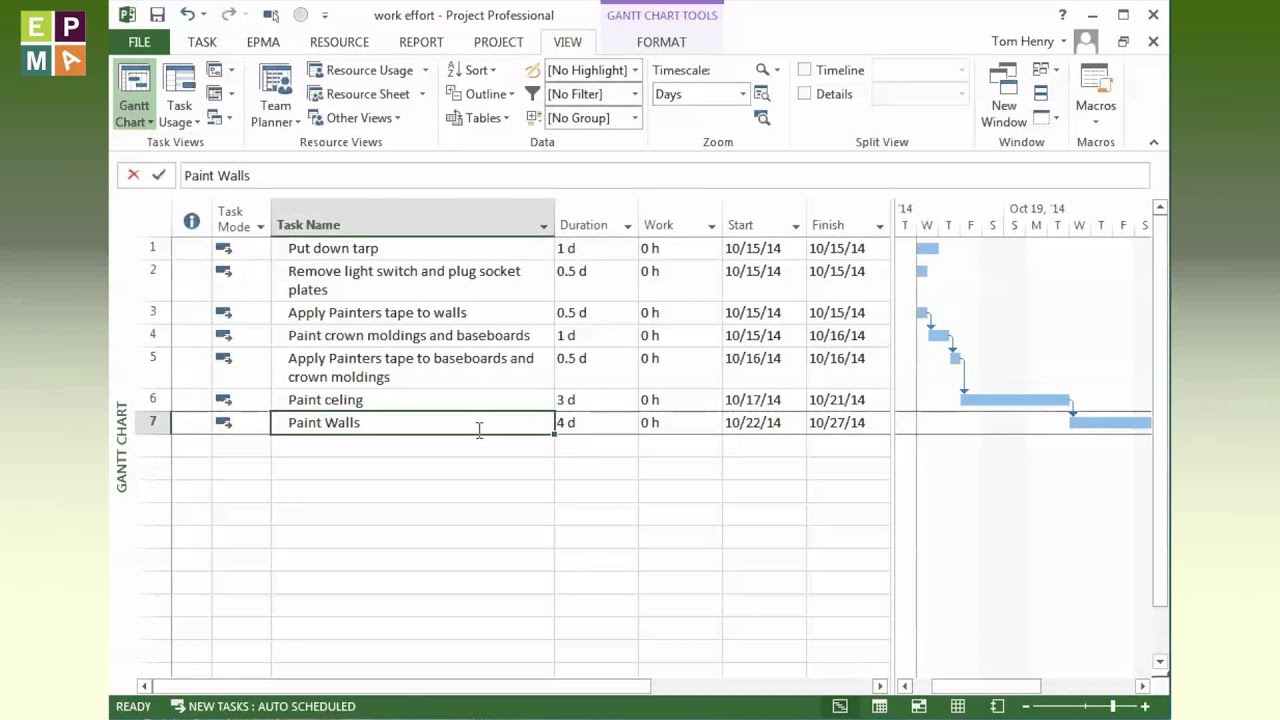Open the Task Usage view

(180, 96)
